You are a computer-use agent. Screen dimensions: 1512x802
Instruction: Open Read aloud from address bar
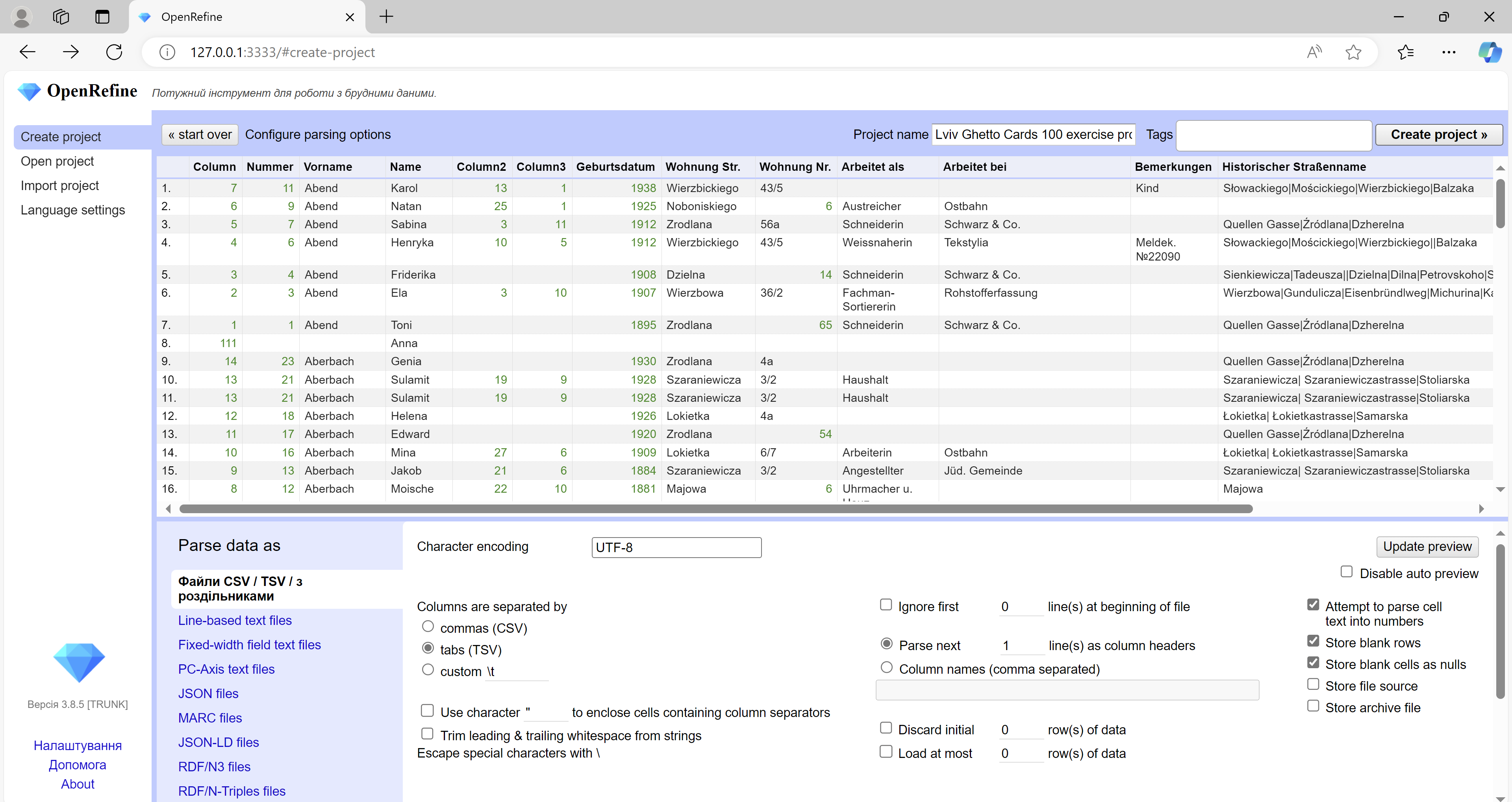click(x=1315, y=52)
